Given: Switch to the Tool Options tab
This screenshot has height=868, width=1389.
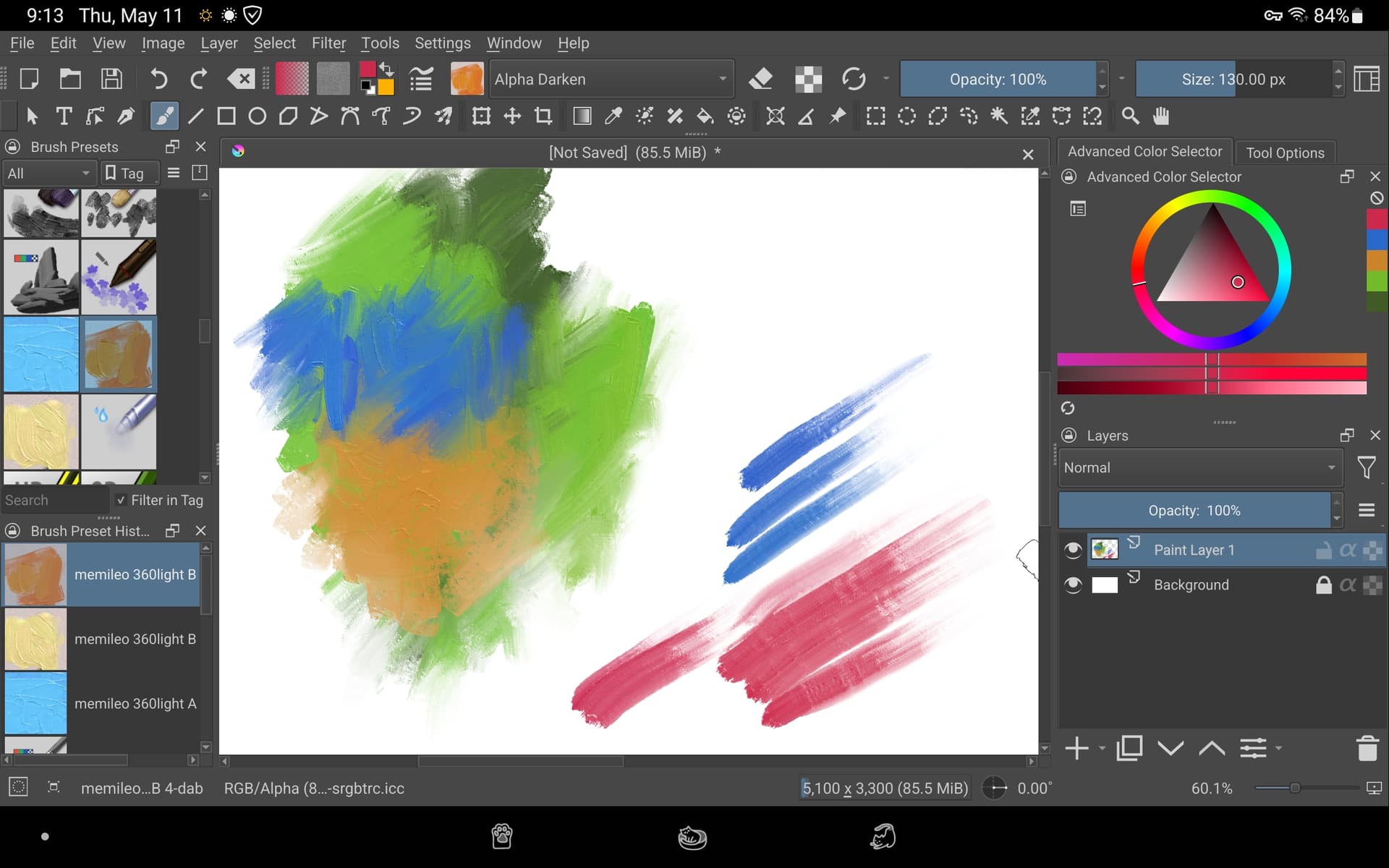Looking at the screenshot, I should [x=1285, y=153].
